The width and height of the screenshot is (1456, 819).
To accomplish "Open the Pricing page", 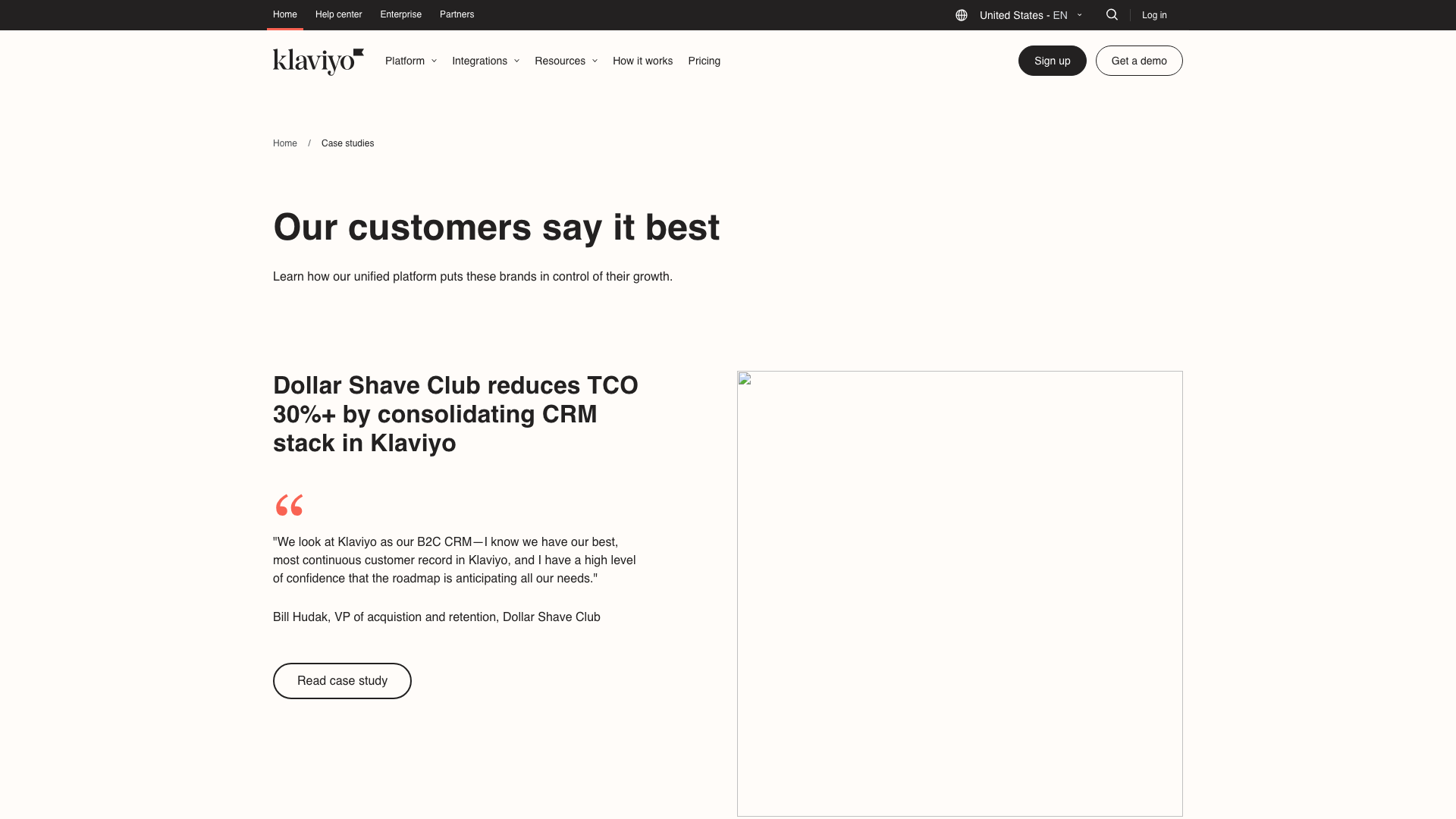I will tap(704, 61).
